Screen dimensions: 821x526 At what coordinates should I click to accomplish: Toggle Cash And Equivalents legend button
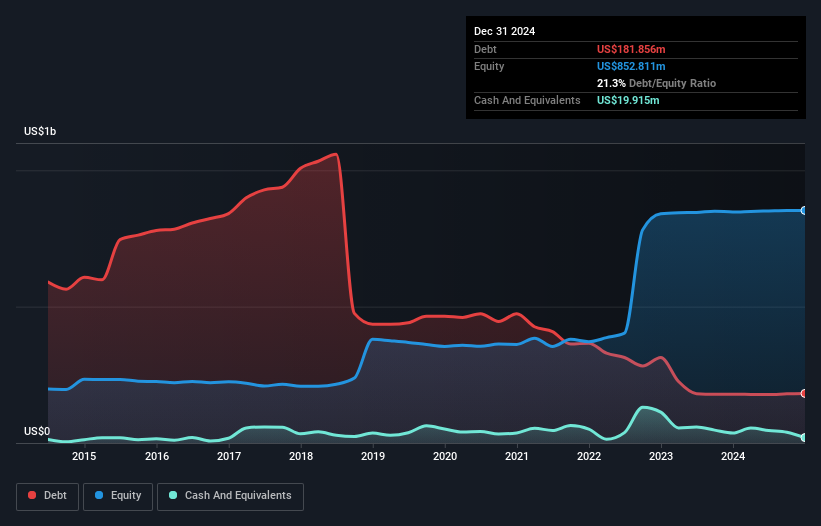230,496
